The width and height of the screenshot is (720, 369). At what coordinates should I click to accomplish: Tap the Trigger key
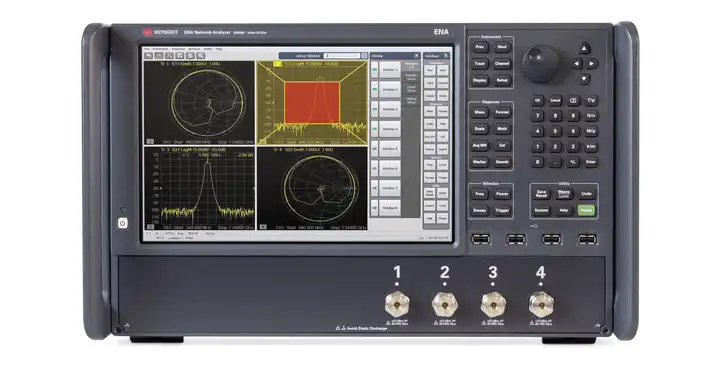pyautogui.click(x=502, y=211)
